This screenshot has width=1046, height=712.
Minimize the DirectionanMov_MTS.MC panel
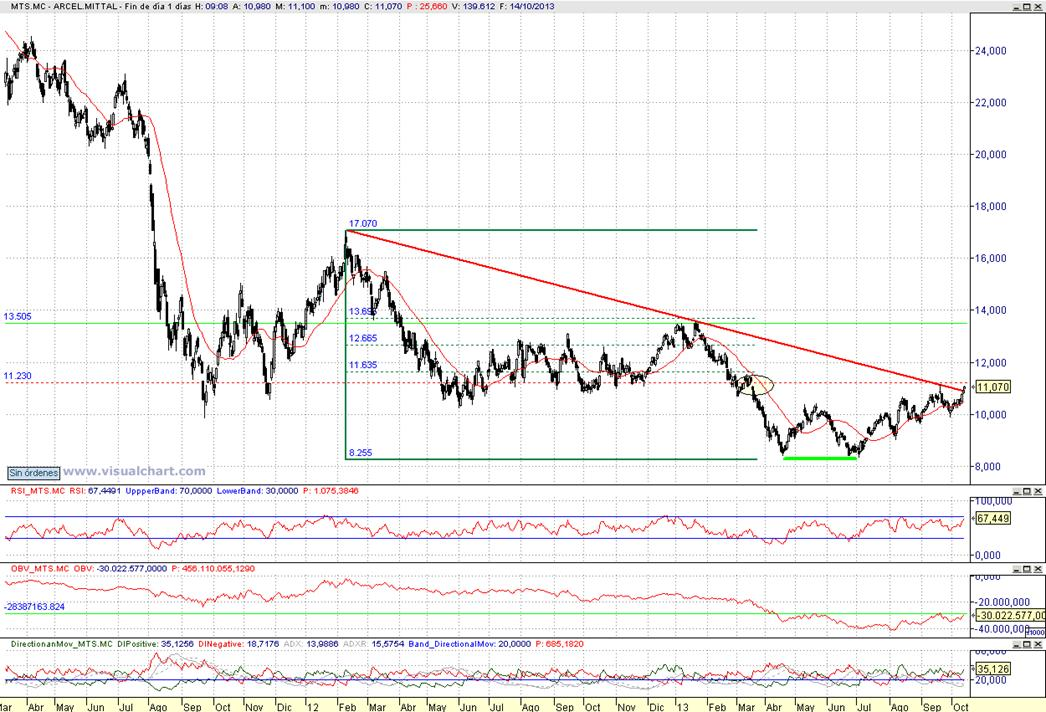1017,644
